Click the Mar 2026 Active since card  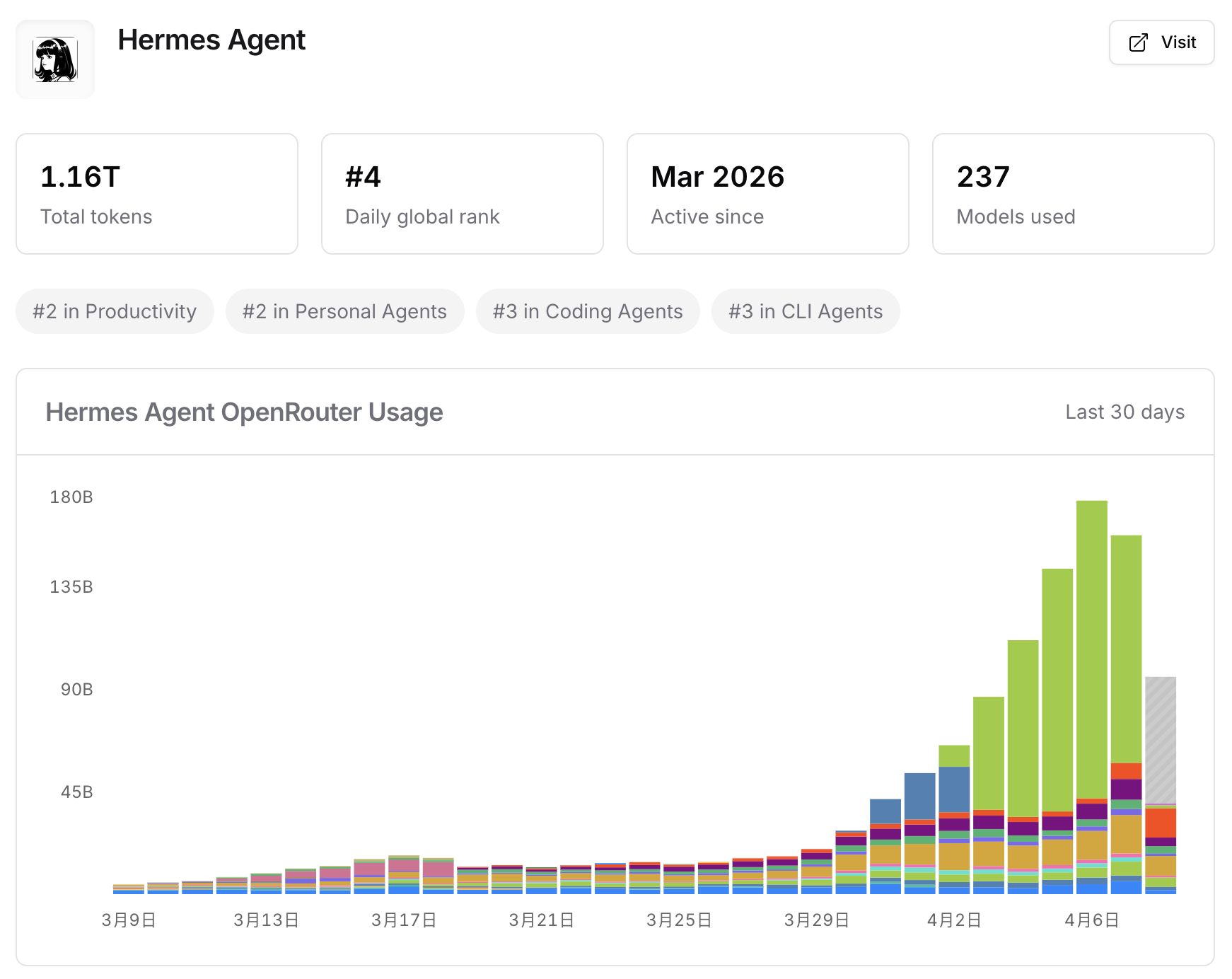[x=767, y=194]
